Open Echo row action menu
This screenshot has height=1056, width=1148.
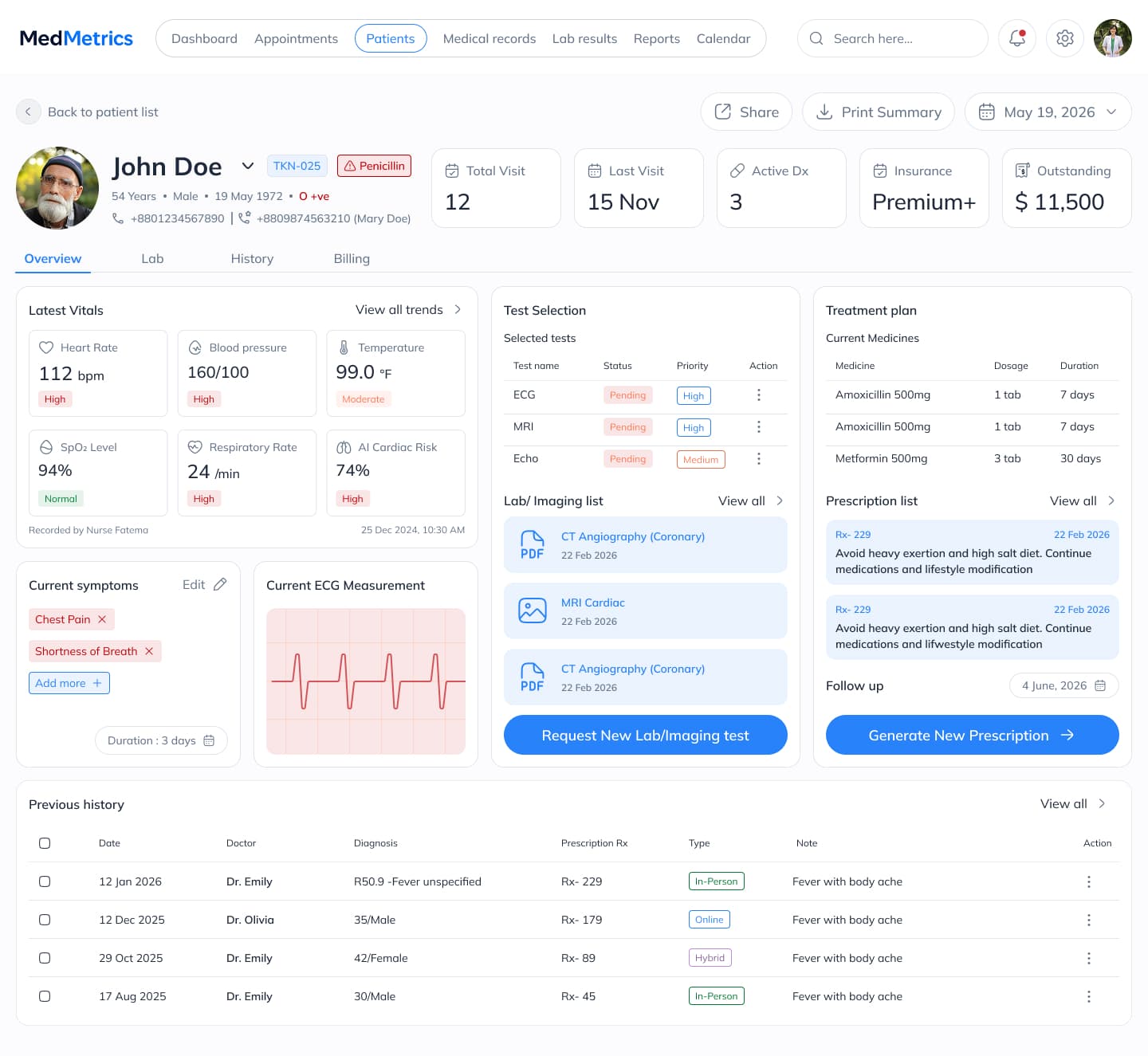[758, 458]
